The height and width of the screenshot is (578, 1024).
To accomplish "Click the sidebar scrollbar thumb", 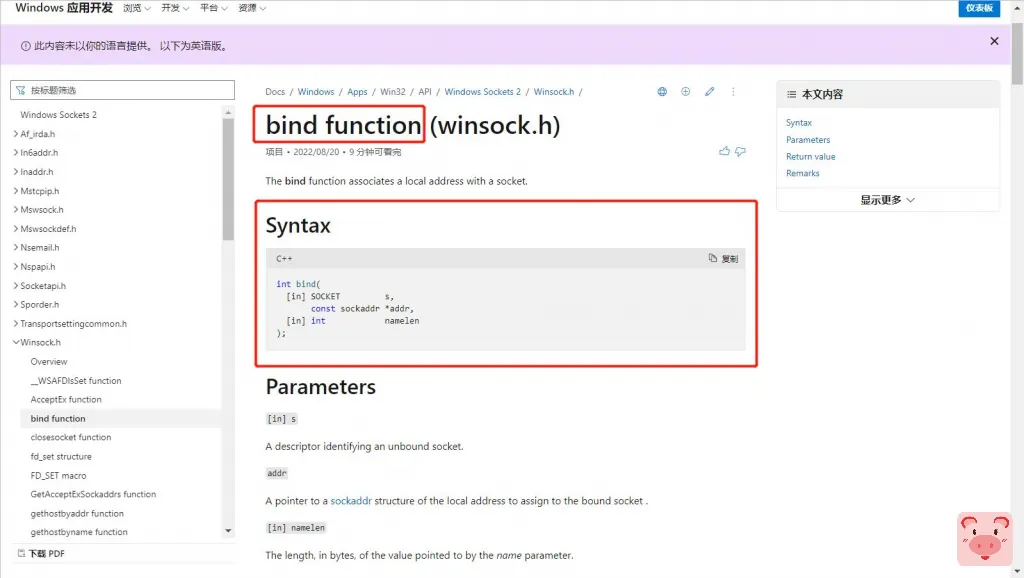I will coord(228,180).
